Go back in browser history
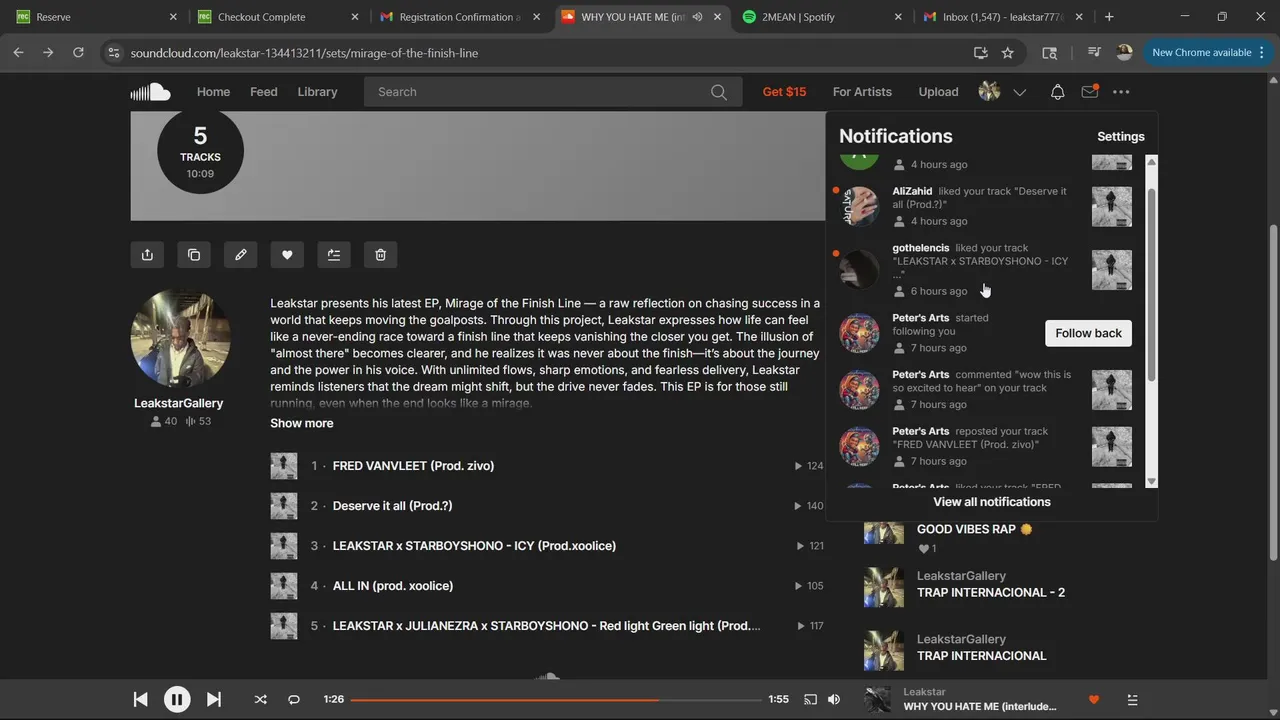1280x720 pixels. 18,53
